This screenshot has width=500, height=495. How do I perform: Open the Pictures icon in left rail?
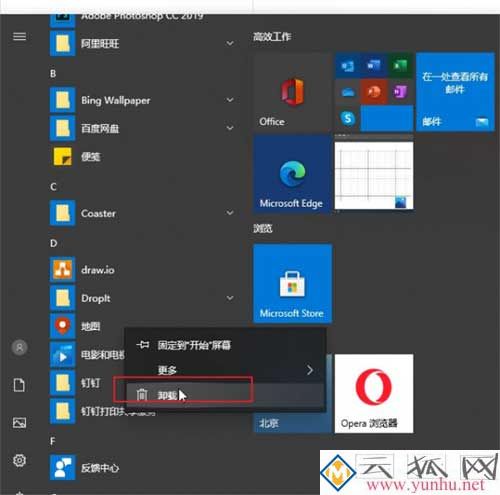pos(19,422)
